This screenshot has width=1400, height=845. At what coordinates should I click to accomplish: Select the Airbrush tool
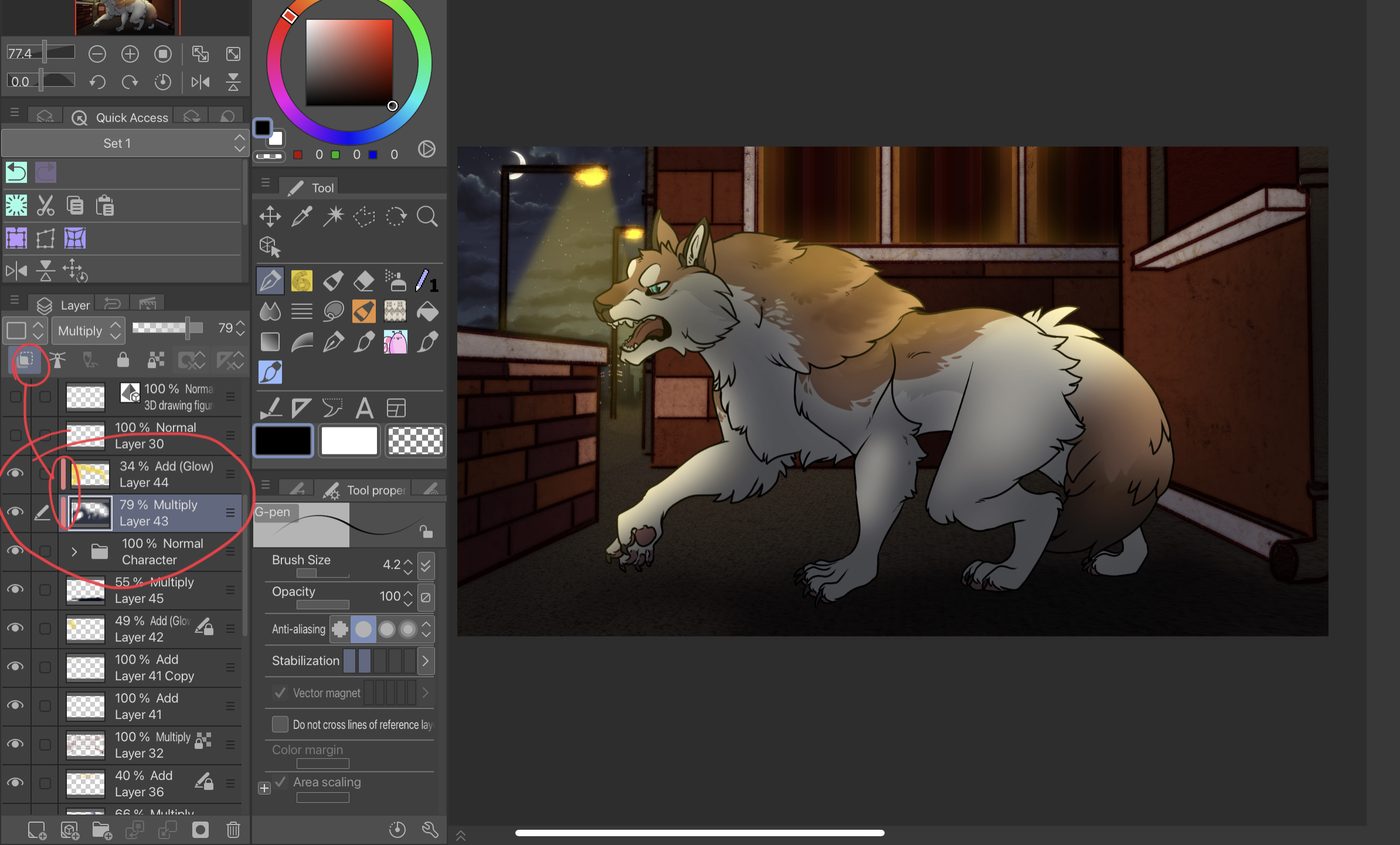click(x=396, y=280)
